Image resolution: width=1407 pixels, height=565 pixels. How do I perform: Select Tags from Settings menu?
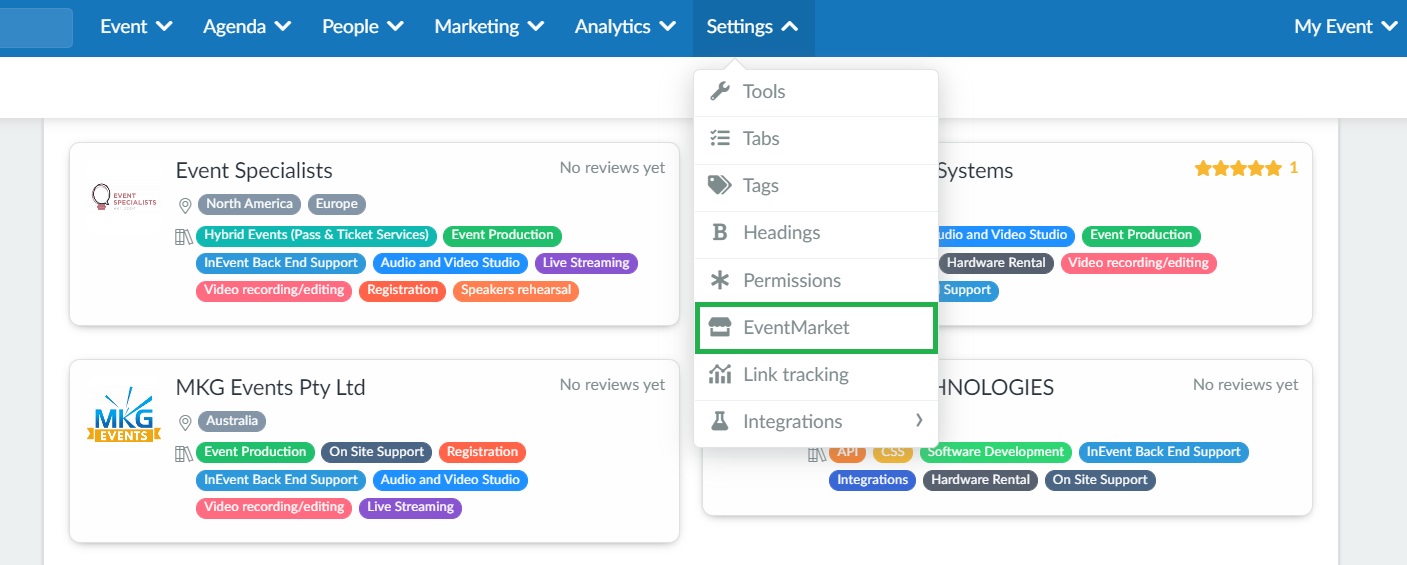[816, 186]
